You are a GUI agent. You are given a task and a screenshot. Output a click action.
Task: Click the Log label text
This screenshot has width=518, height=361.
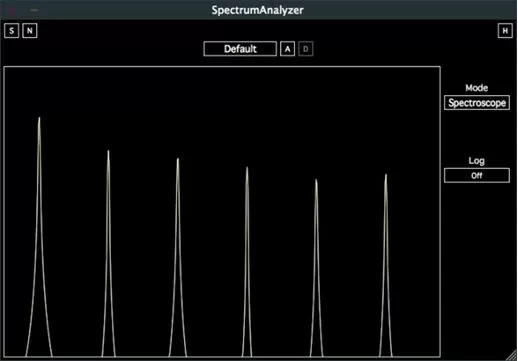476,161
